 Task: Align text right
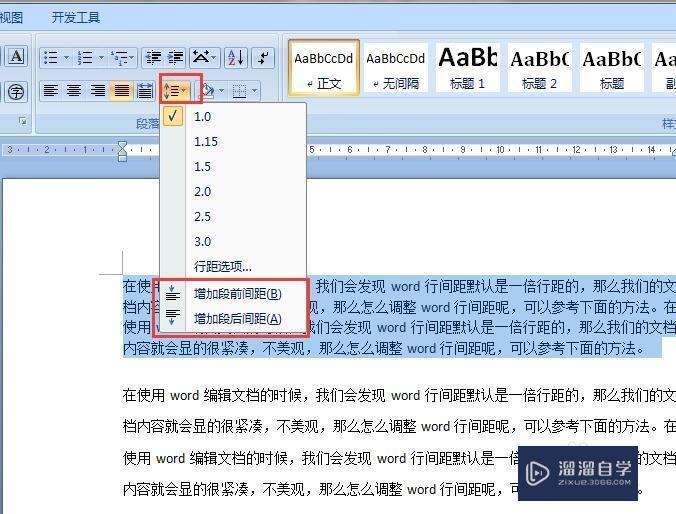tap(97, 91)
